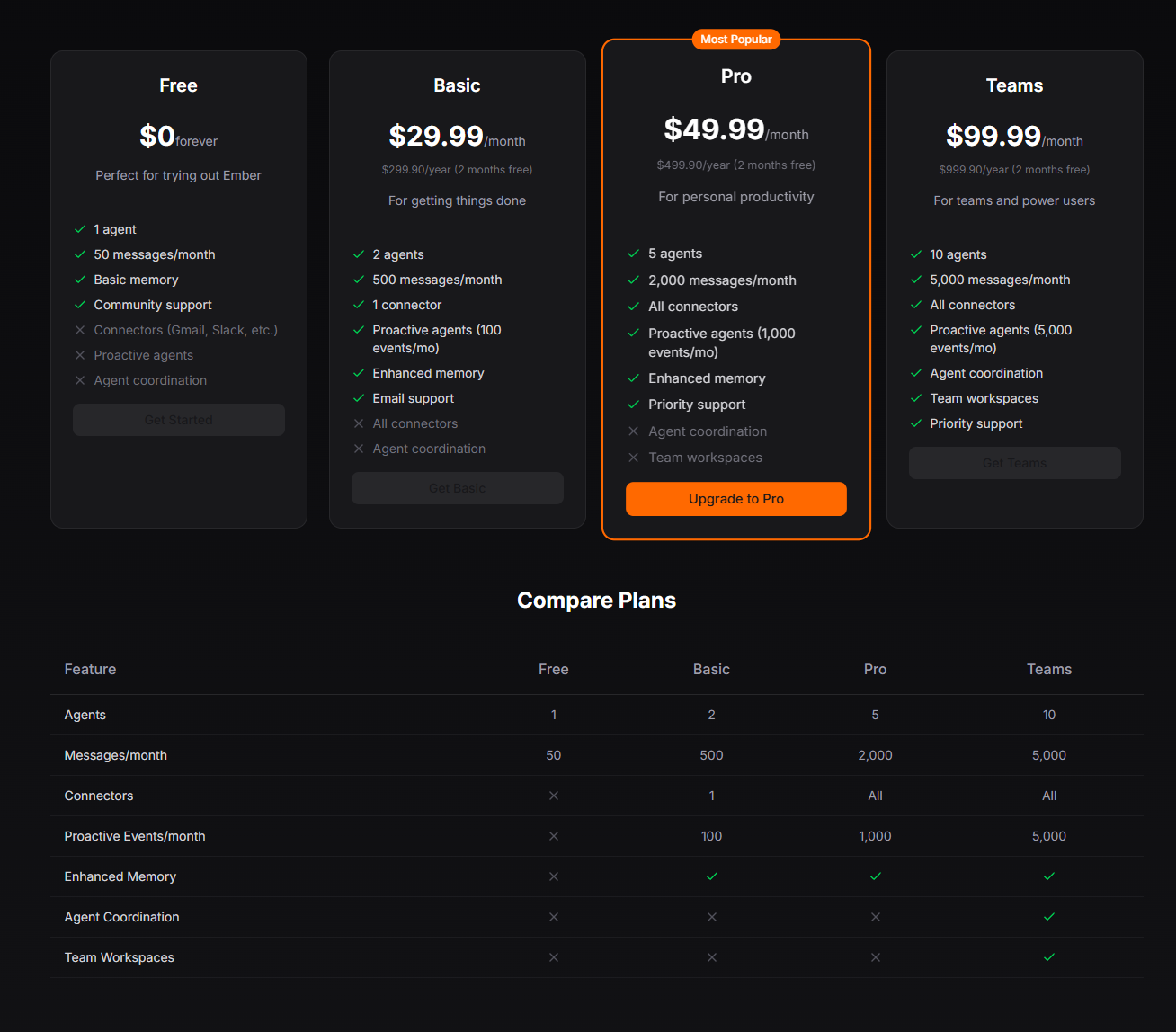Click 'Proactive Events/month' row label

coord(135,836)
